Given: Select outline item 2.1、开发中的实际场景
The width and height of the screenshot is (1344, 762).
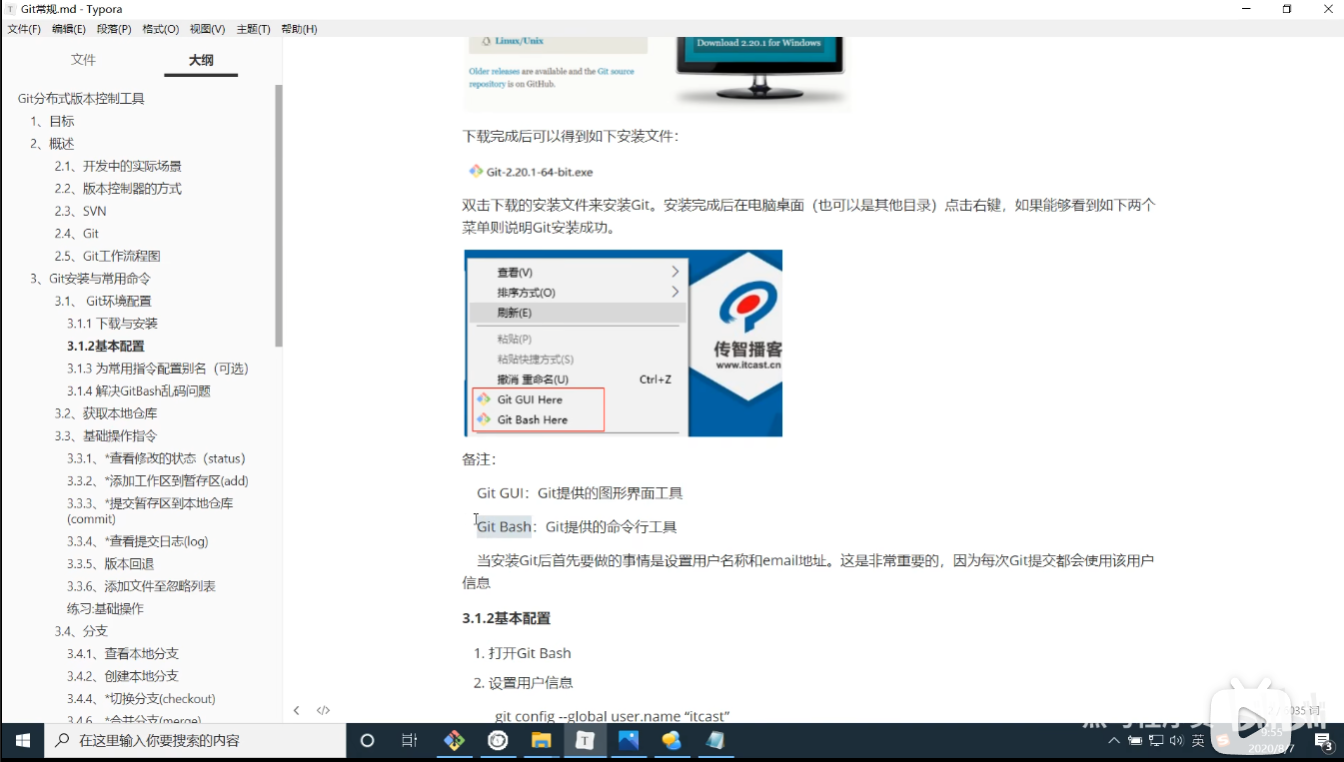Looking at the screenshot, I should (x=118, y=166).
